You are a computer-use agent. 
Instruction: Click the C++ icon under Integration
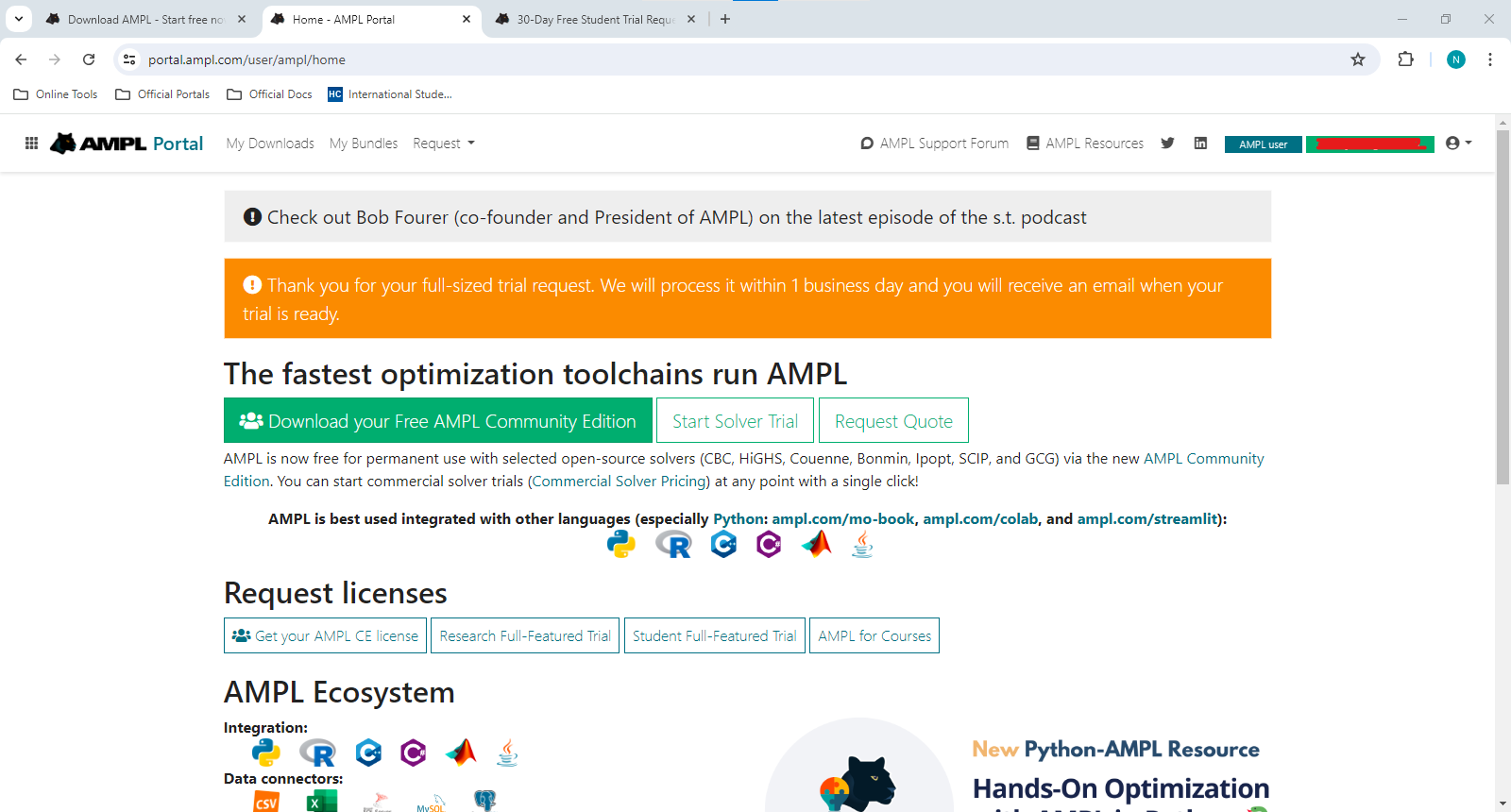(368, 753)
